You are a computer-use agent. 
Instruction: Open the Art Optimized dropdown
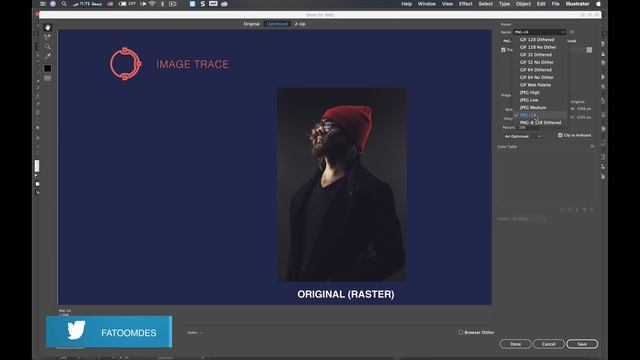pos(522,136)
